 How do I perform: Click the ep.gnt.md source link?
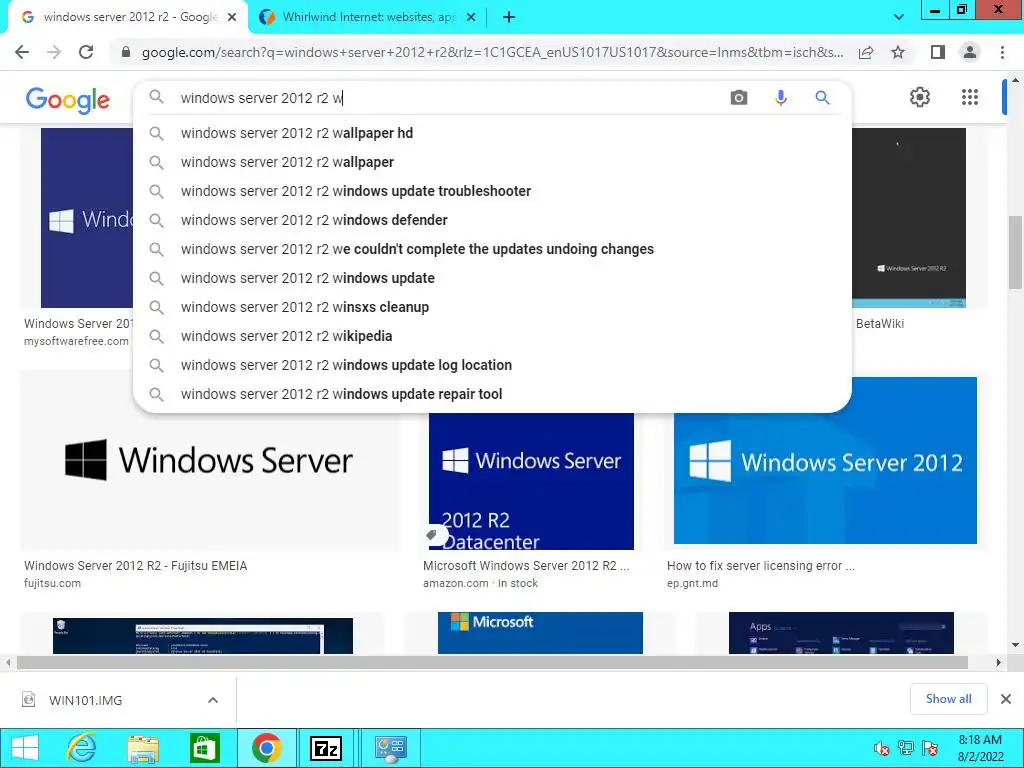click(692, 583)
